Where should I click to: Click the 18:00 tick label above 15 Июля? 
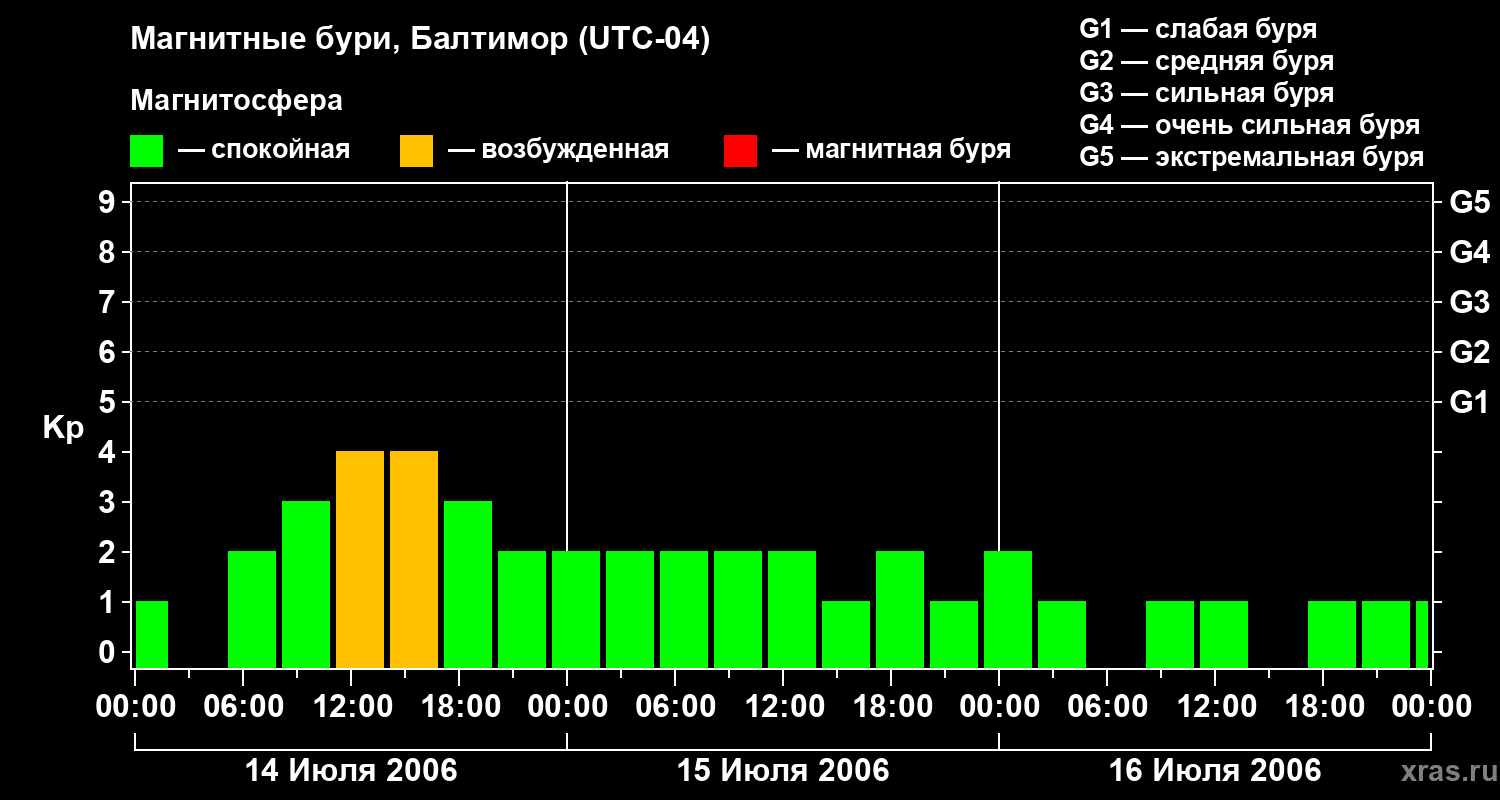click(891, 707)
